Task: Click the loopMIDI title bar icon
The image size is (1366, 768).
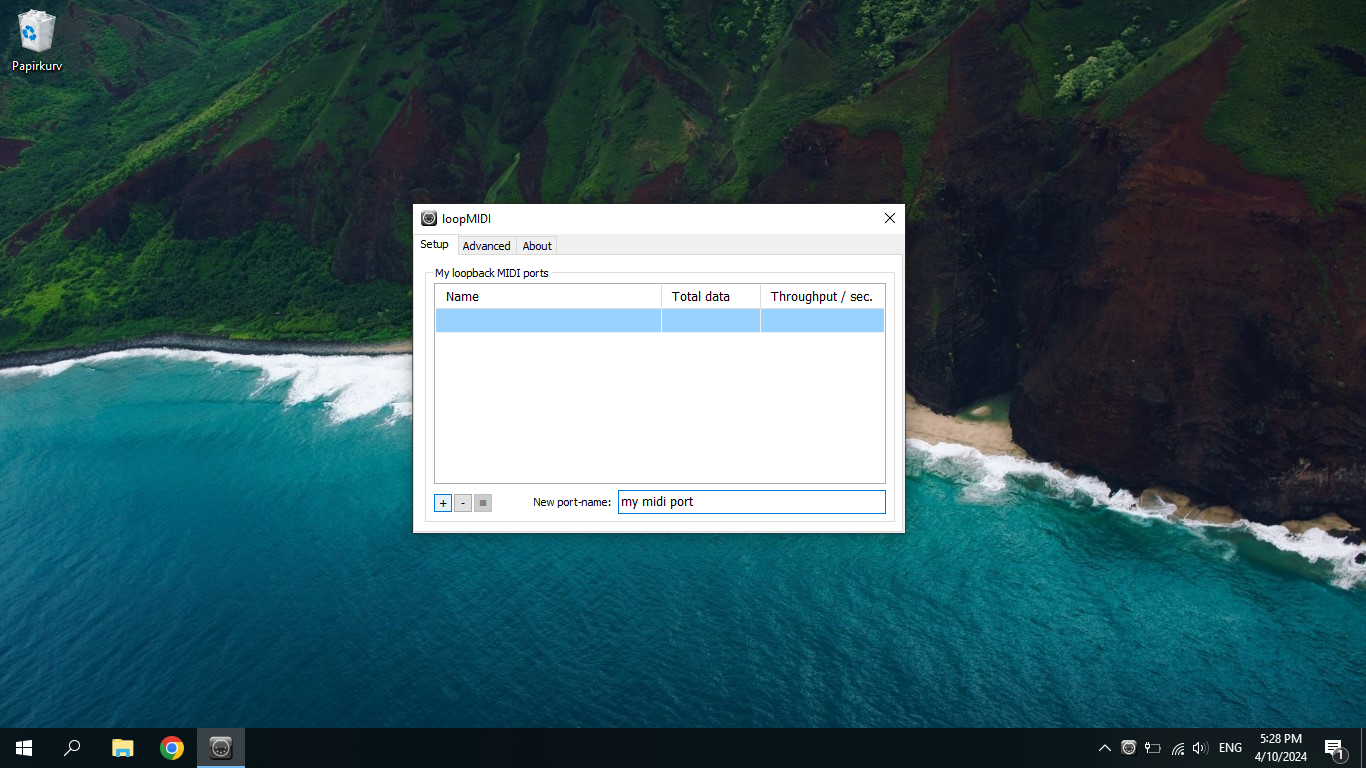Action: pos(429,219)
